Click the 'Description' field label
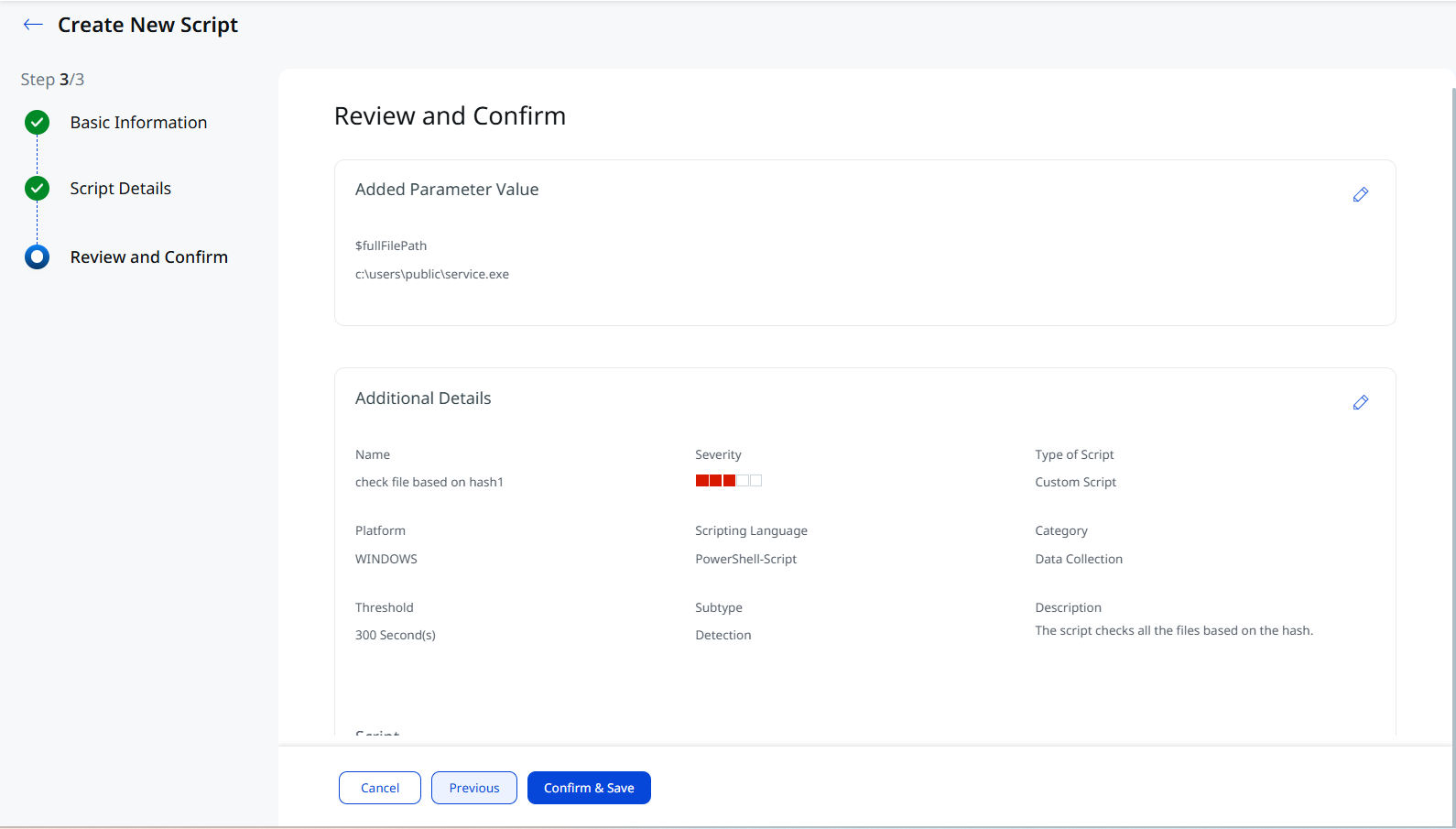1456x829 pixels. pyautogui.click(x=1069, y=607)
